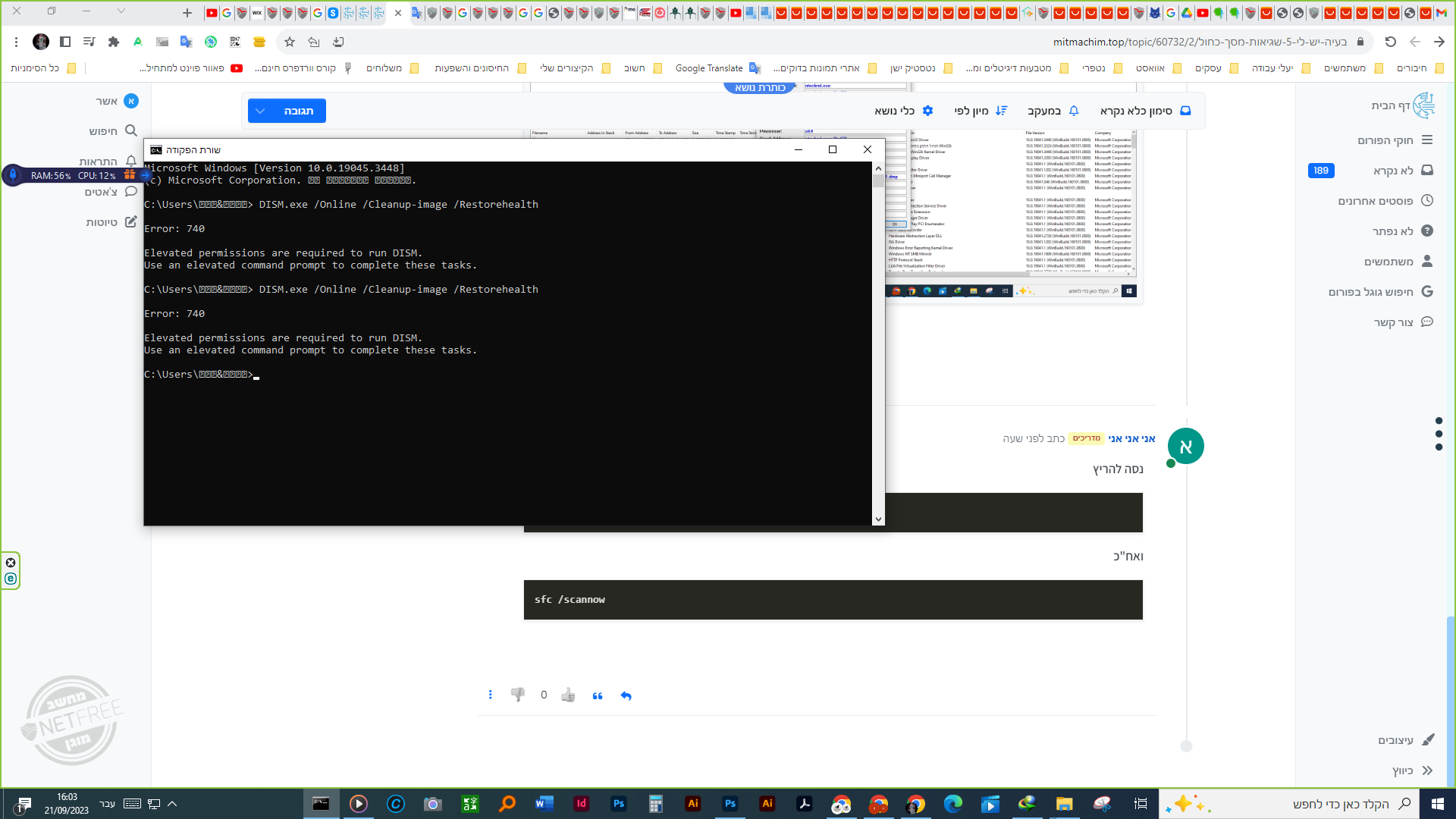Open a new browser tab with plus
1456x819 pixels.
(187, 12)
